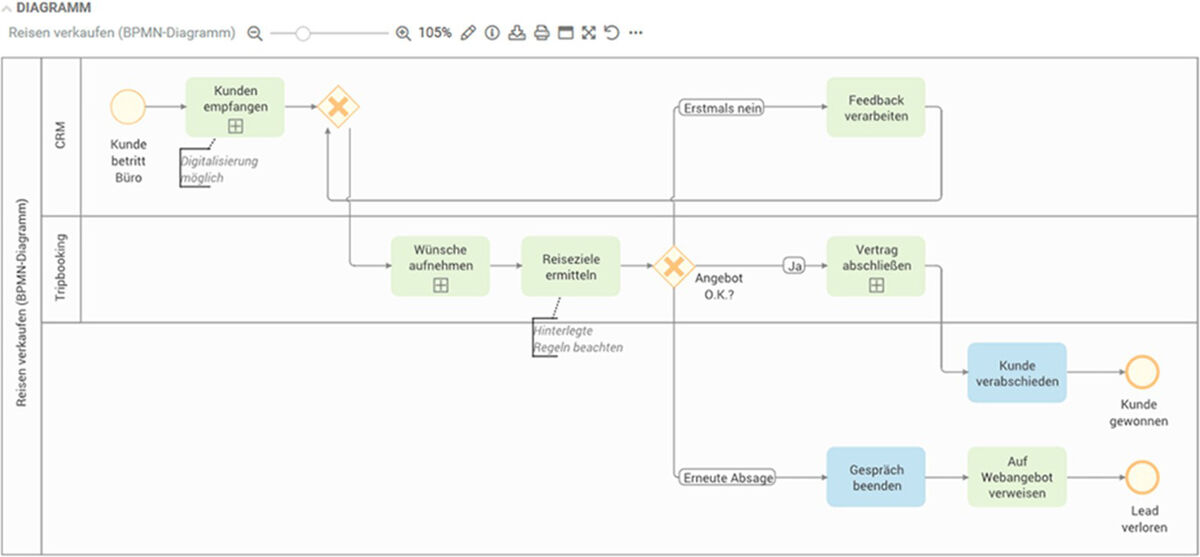
Task: Toggle fullscreen arrows icon
Action: [588, 33]
